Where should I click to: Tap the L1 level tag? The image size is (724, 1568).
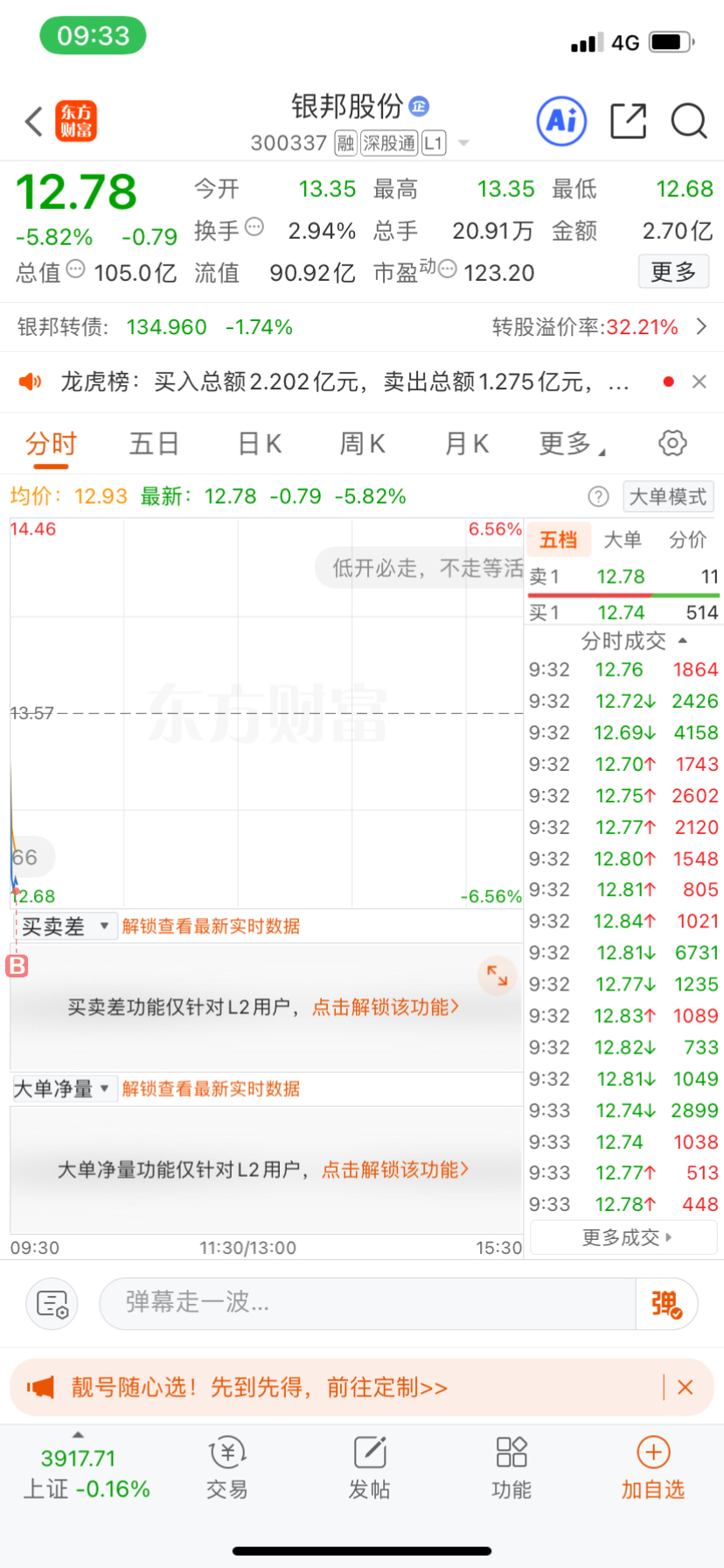click(x=434, y=143)
